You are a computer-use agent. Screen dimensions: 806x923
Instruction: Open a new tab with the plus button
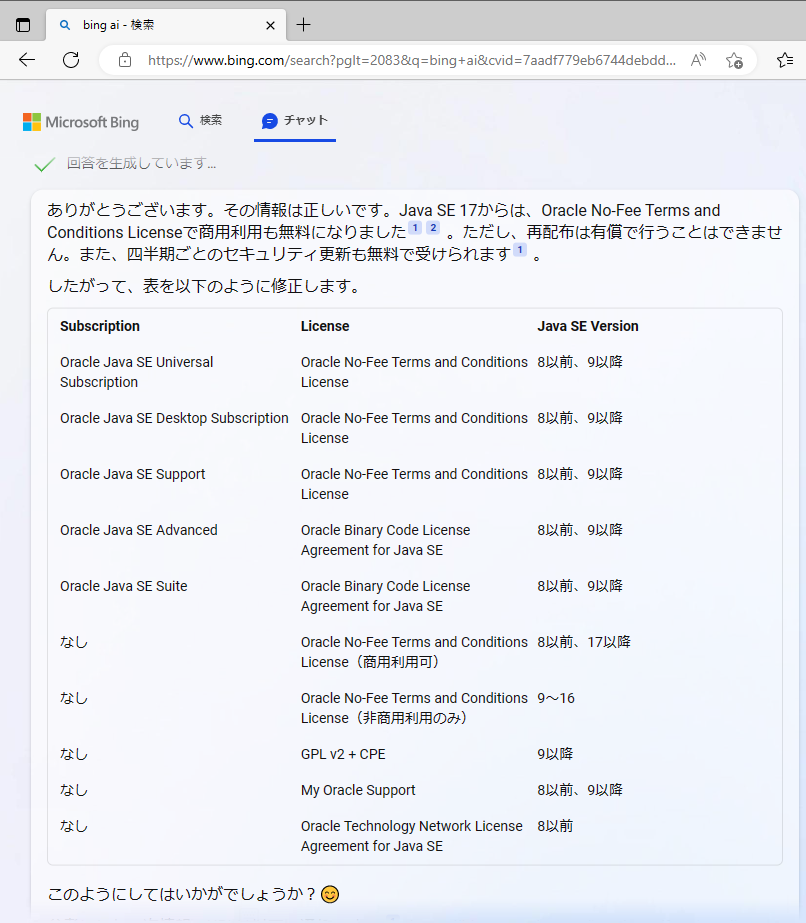coord(303,24)
